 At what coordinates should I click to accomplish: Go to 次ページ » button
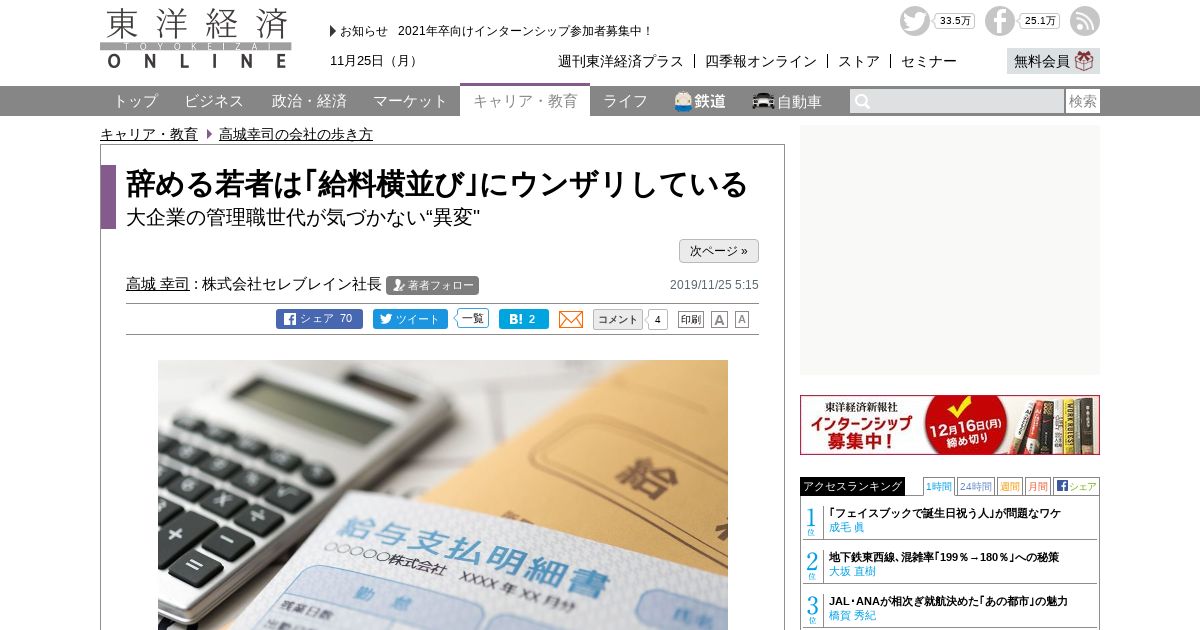pyautogui.click(x=719, y=251)
